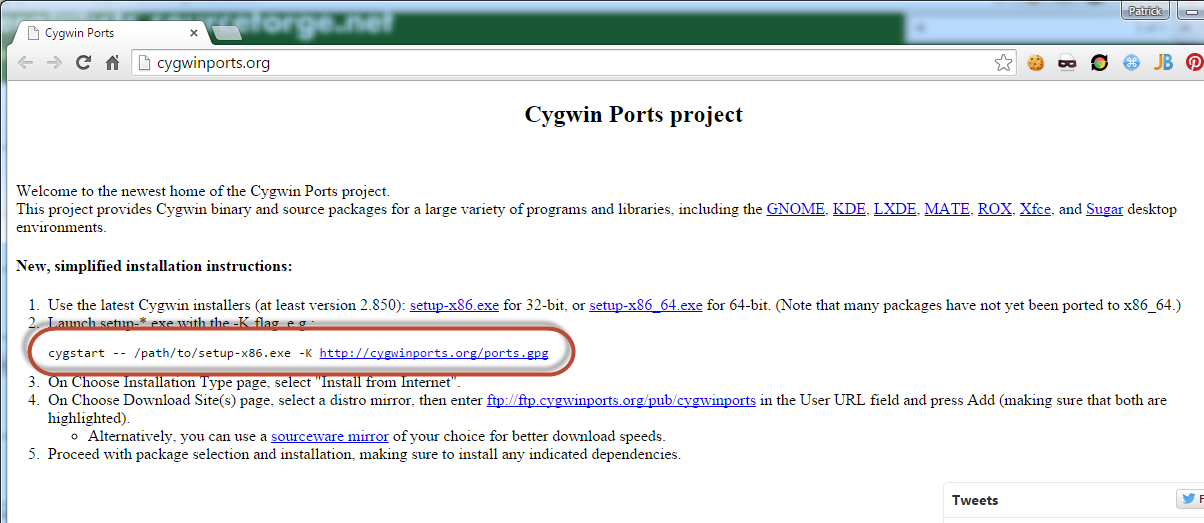This screenshot has width=1204, height=523.
Task: Open the JB extension icon
Action: pyautogui.click(x=1163, y=63)
